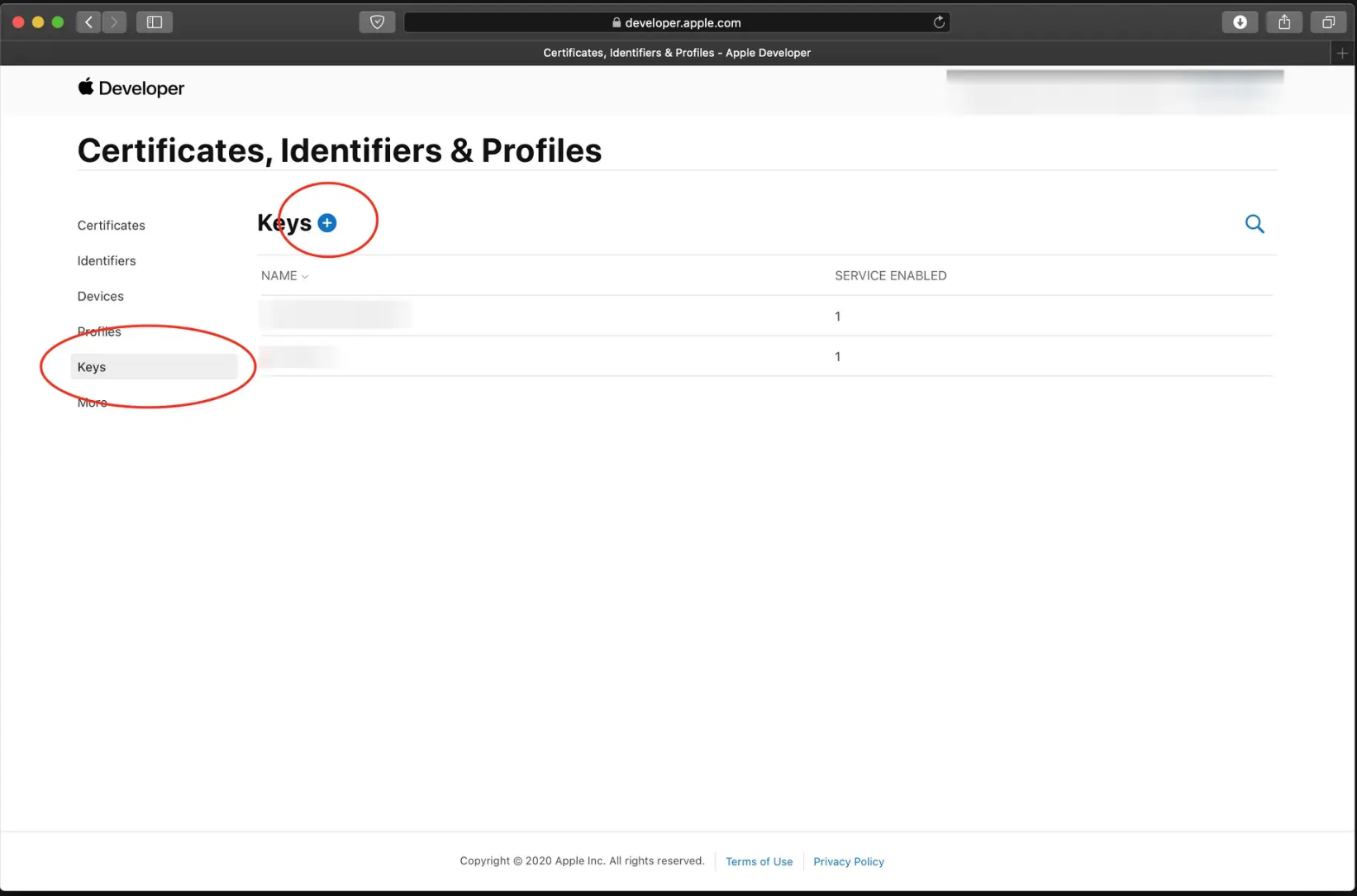The height and width of the screenshot is (896, 1357).
Task: Show all tabs overview button
Action: tap(1328, 22)
